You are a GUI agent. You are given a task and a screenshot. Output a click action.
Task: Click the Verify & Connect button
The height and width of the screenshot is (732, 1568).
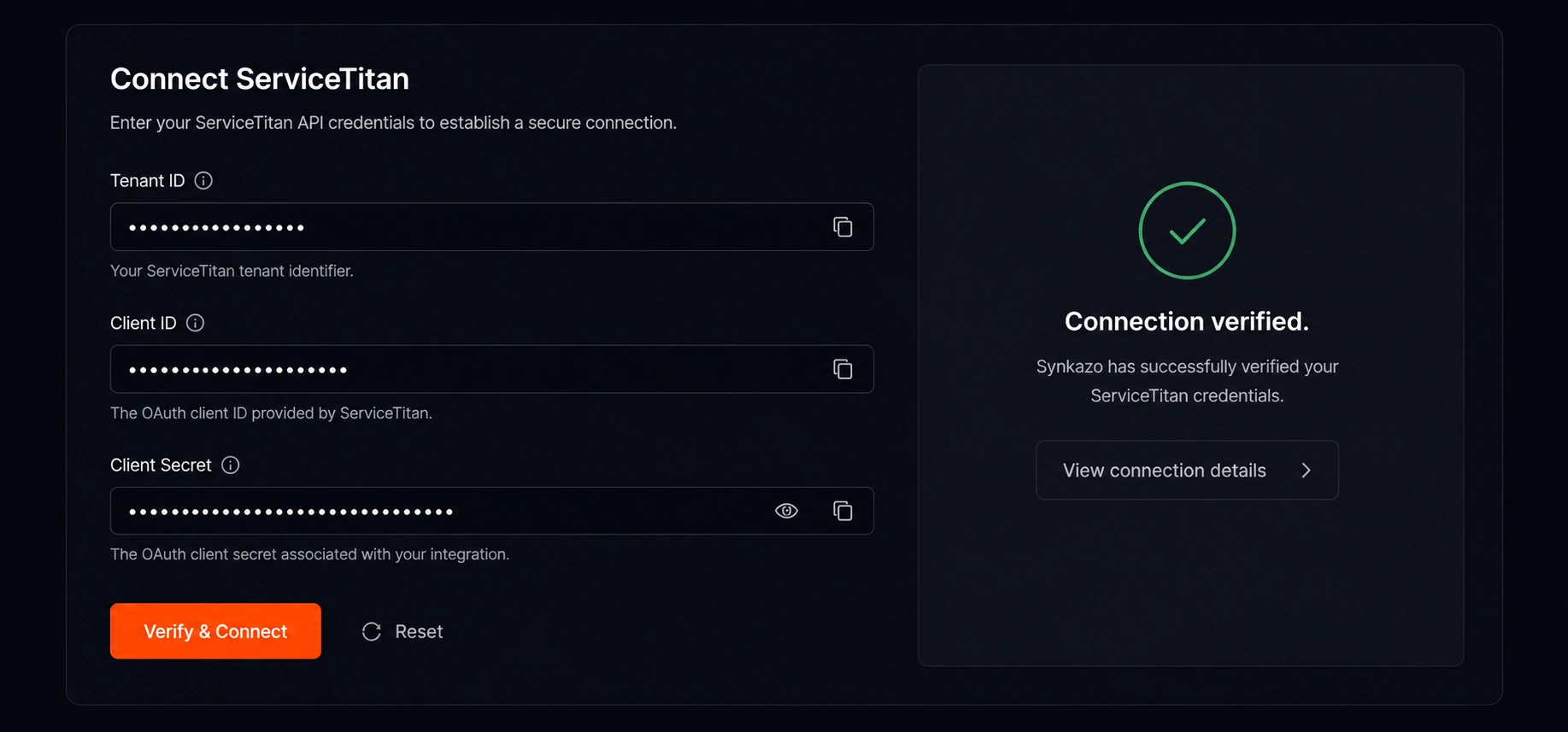[215, 631]
